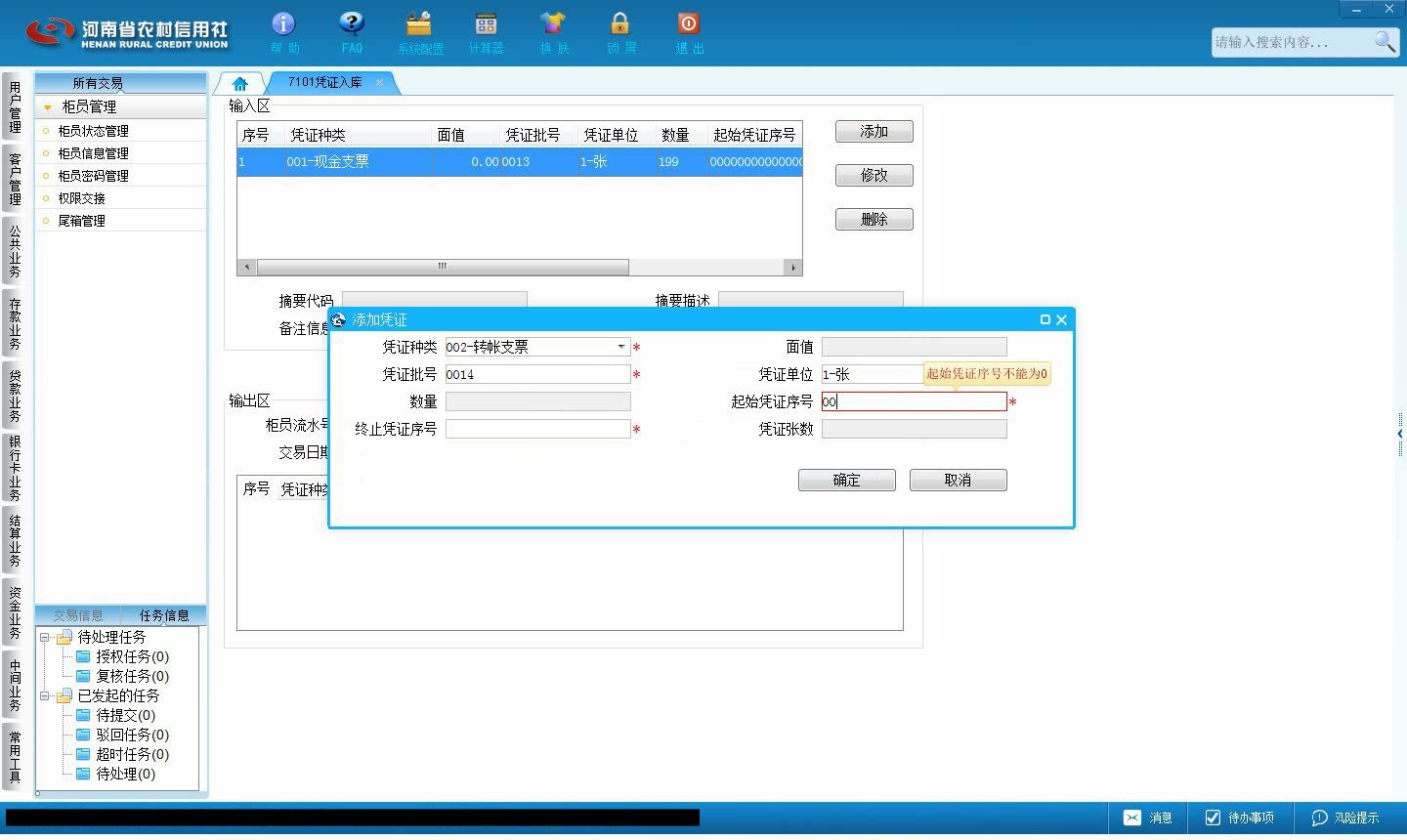Screen dimensions: 1407x840
Task: Switch to 银行卡业务 side tab
Action: pos(15,469)
